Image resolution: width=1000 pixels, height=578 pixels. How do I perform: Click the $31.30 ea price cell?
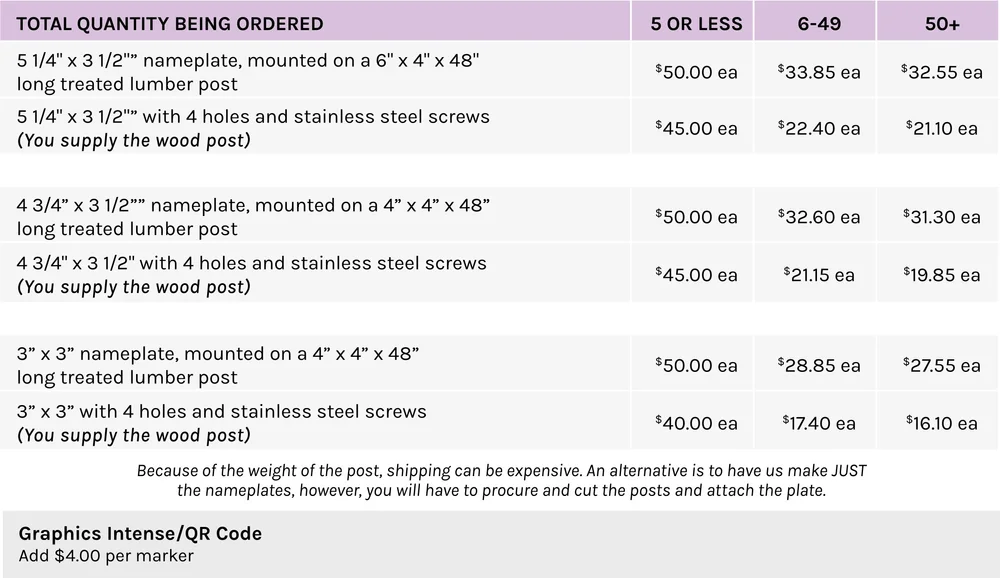pos(941,216)
